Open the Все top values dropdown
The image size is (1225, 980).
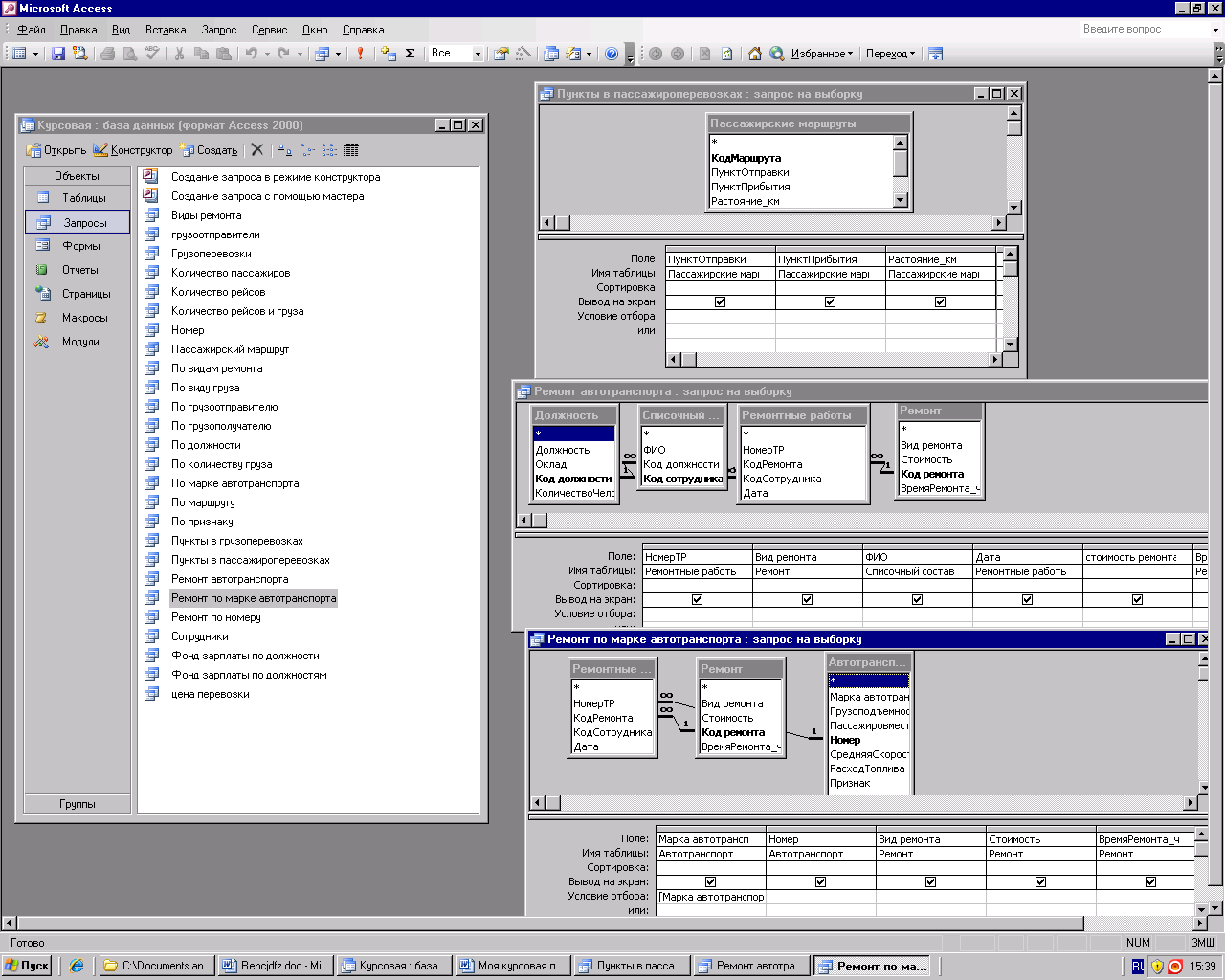[478, 54]
